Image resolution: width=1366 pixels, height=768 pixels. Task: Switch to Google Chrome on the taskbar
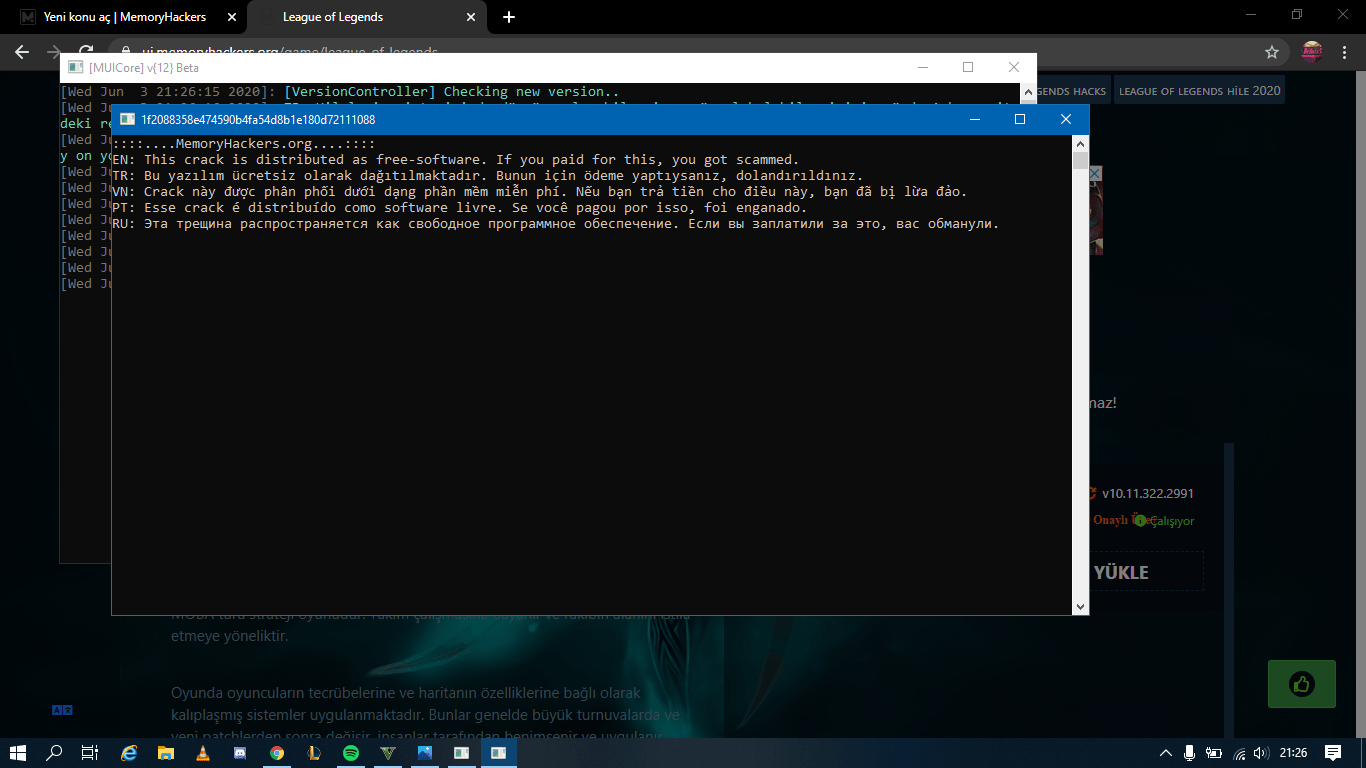(x=277, y=753)
